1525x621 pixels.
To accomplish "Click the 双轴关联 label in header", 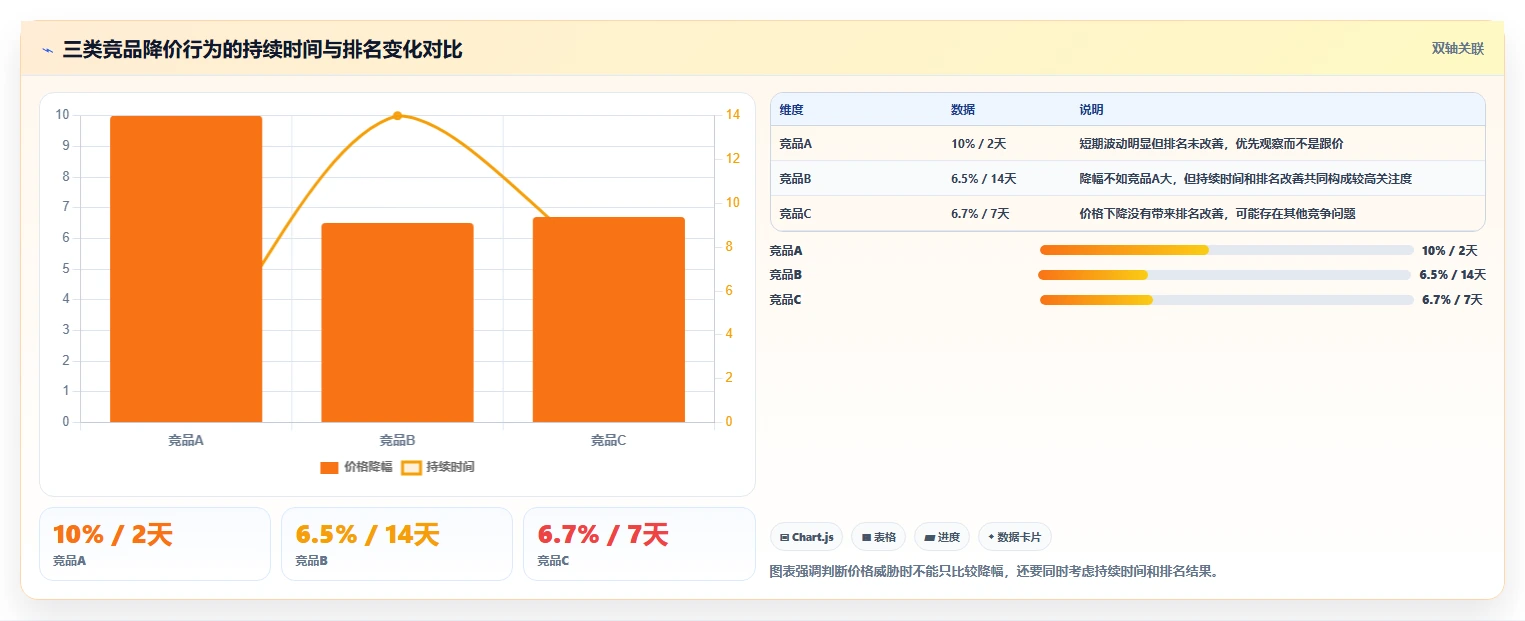I will (1457, 49).
